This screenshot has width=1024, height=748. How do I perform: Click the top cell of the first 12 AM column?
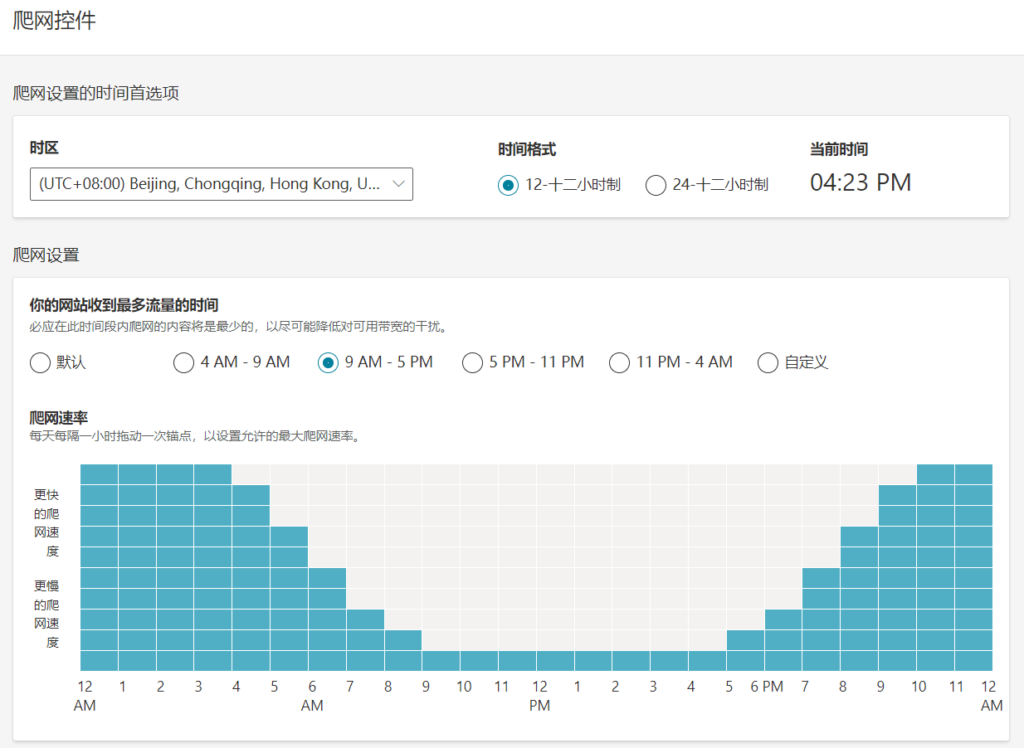pyautogui.click(x=99, y=474)
